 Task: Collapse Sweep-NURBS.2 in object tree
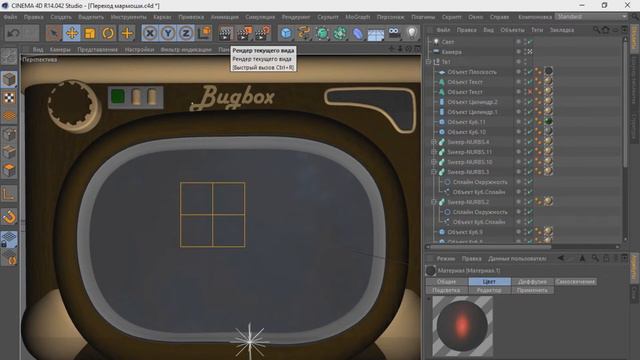(434, 202)
